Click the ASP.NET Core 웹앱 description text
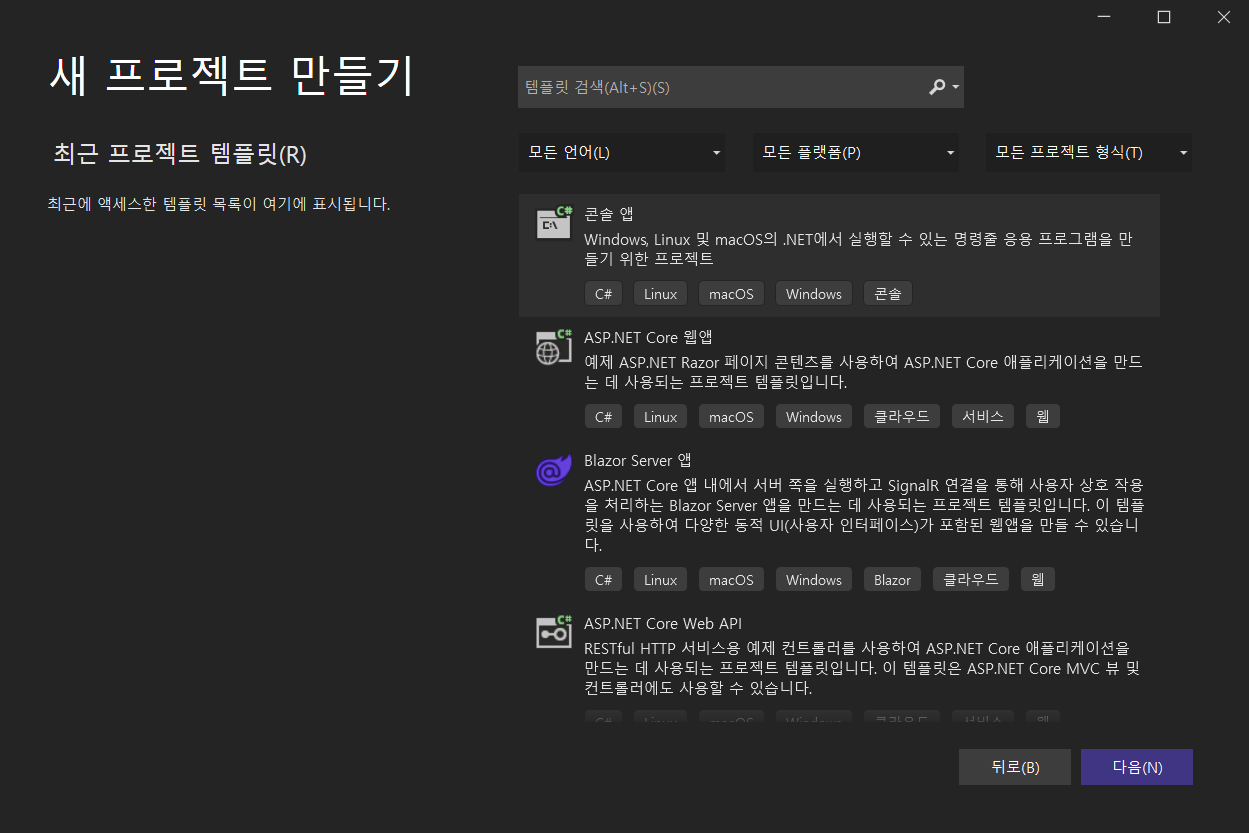 (863, 372)
